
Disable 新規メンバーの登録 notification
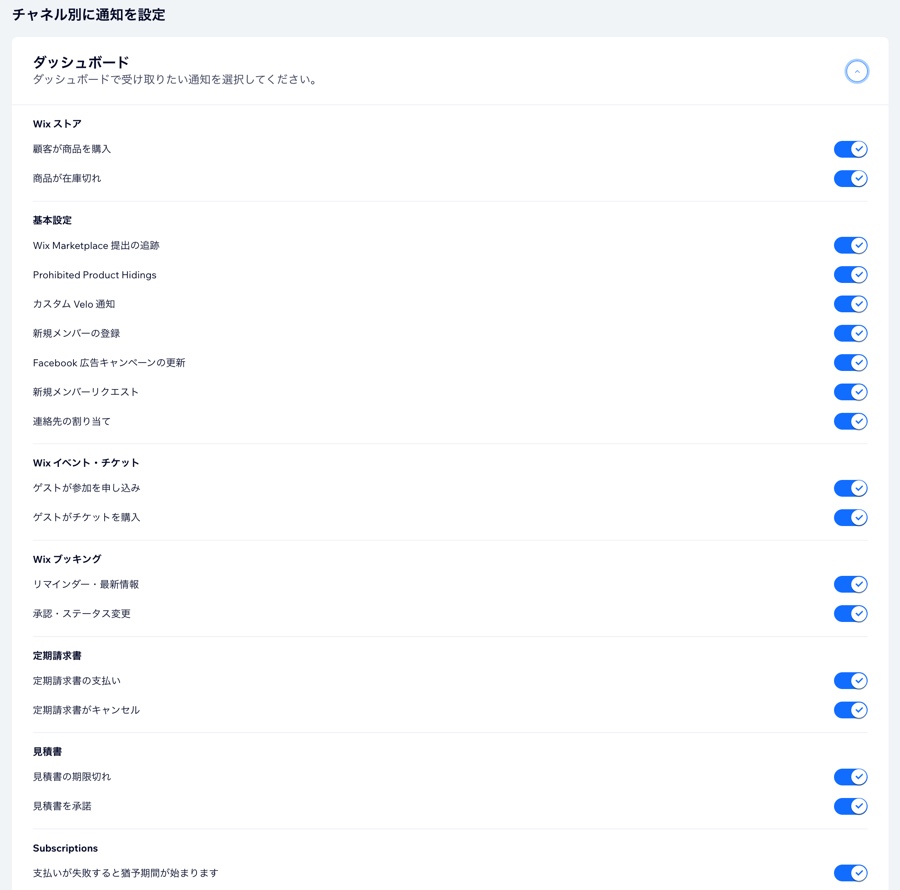coord(851,333)
